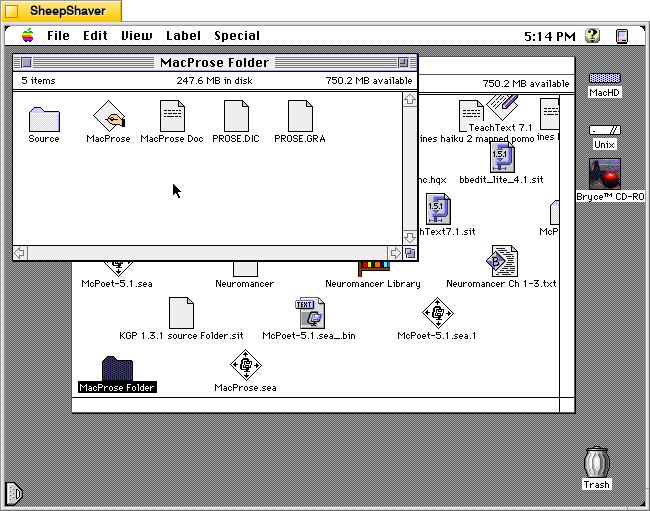Screen dimensions: 650x511
Task: Open the Apple menu
Action: (x=28, y=36)
